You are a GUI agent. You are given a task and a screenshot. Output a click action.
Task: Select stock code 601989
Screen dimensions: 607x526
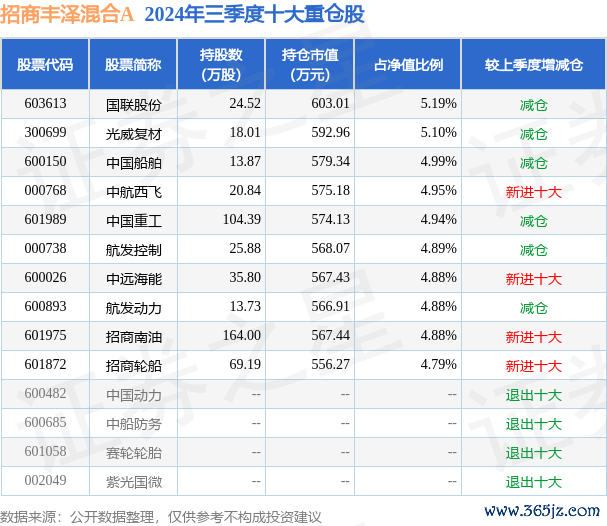point(45,219)
